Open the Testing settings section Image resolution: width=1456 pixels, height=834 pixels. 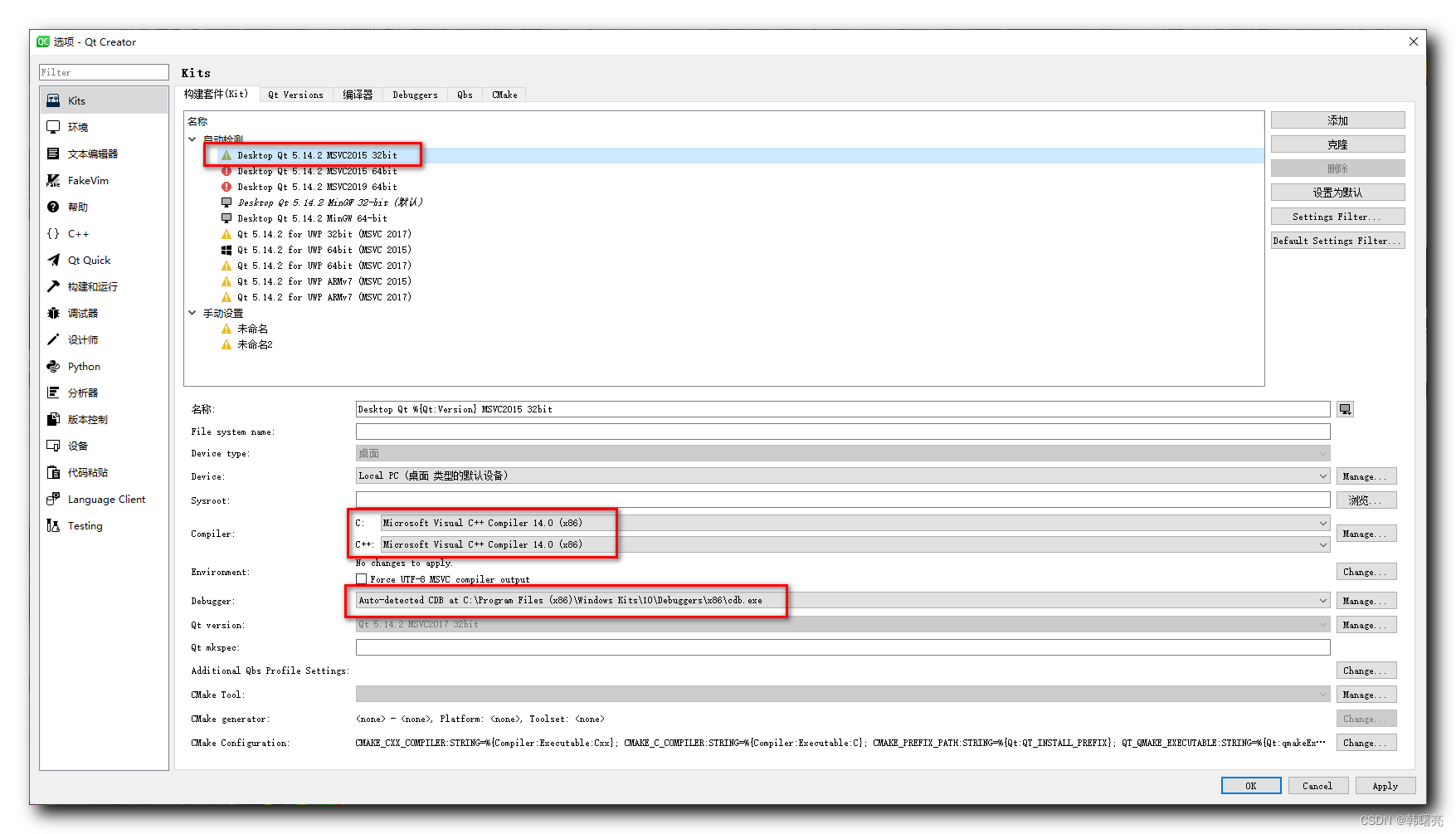85,525
